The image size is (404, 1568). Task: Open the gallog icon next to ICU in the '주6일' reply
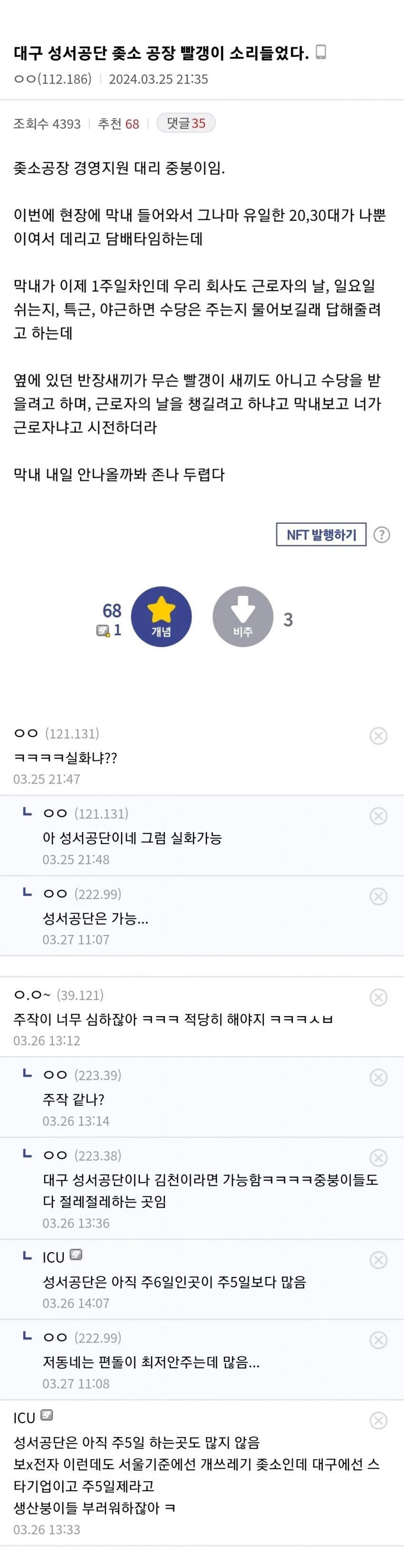tap(76, 1255)
